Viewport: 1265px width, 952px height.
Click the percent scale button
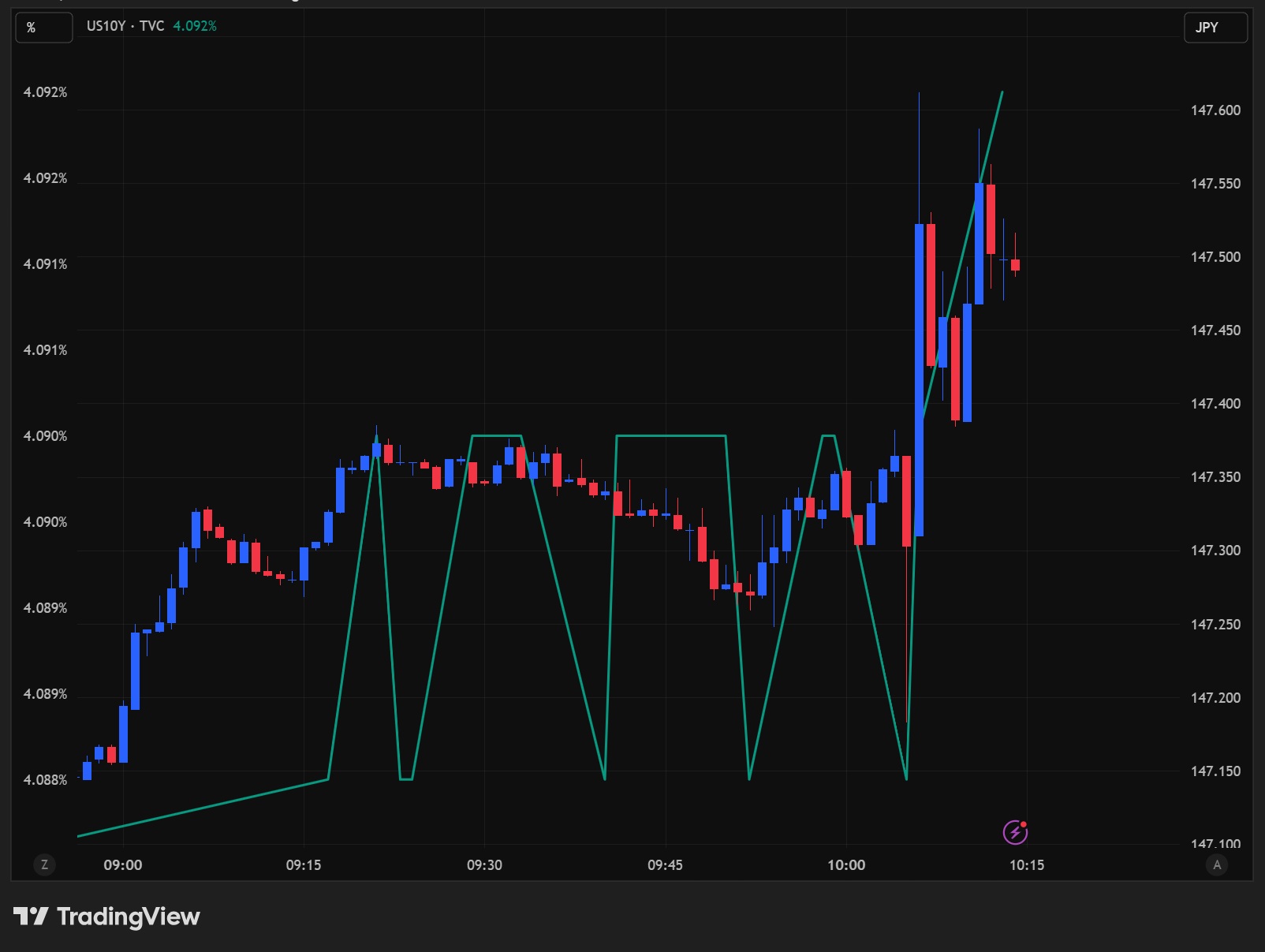(44, 28)
